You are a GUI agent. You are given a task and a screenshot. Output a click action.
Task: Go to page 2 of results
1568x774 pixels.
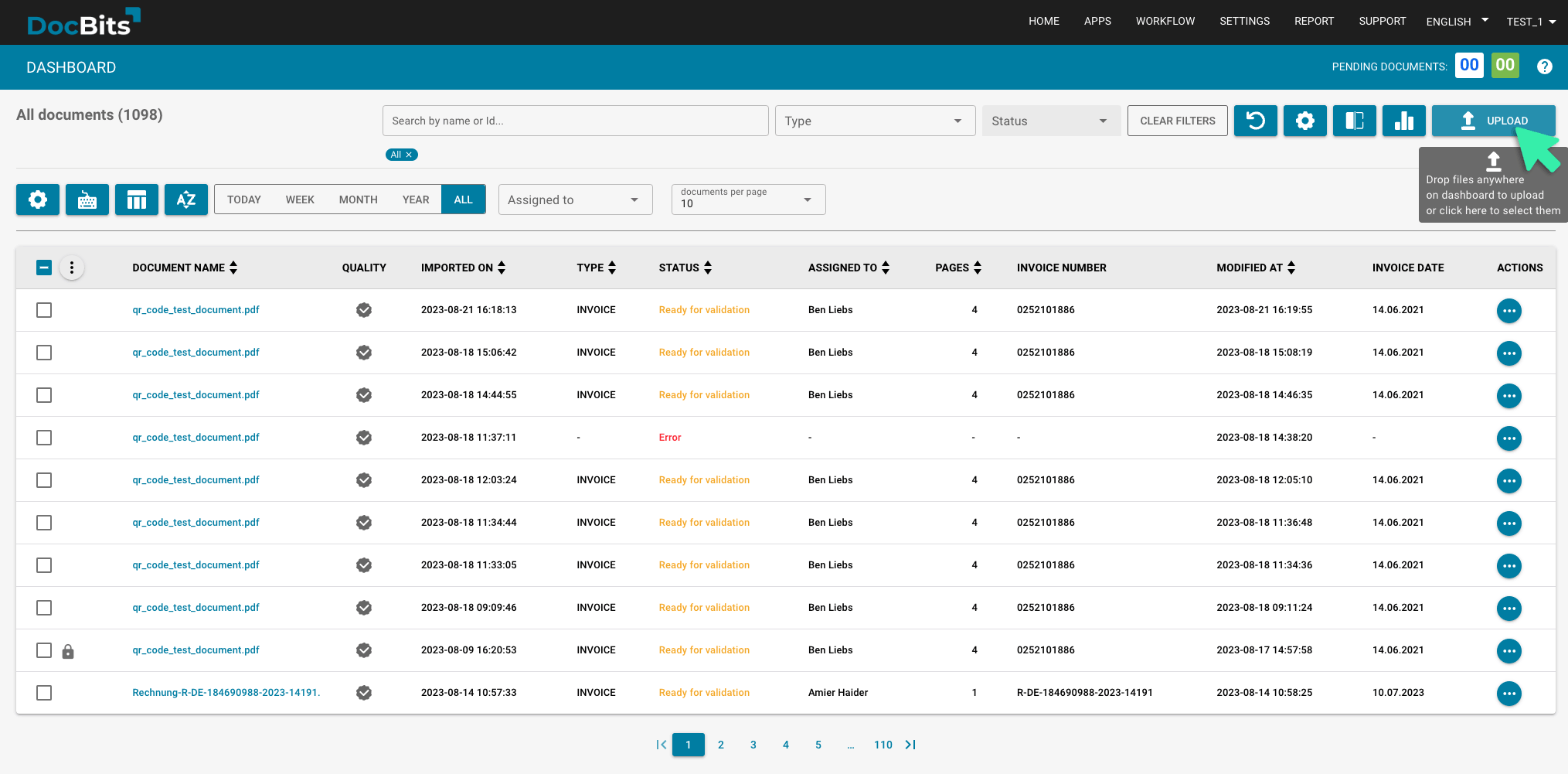(x=720, y=745)
